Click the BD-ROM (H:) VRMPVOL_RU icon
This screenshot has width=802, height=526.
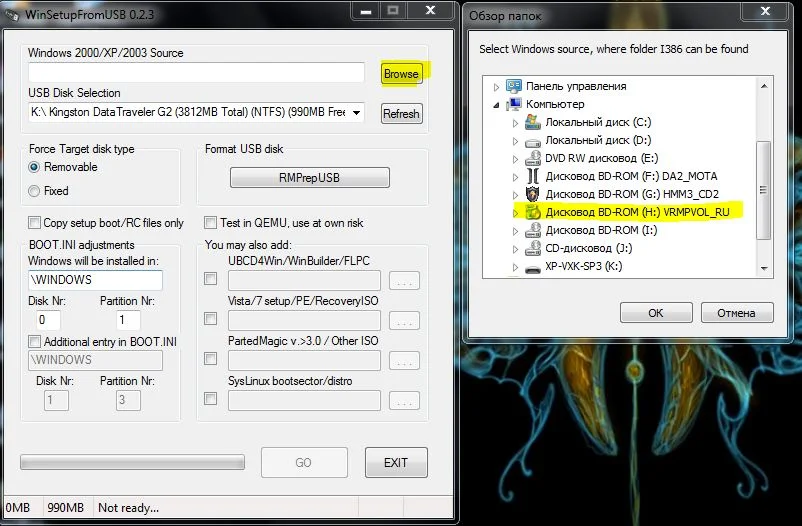point(533,212)
